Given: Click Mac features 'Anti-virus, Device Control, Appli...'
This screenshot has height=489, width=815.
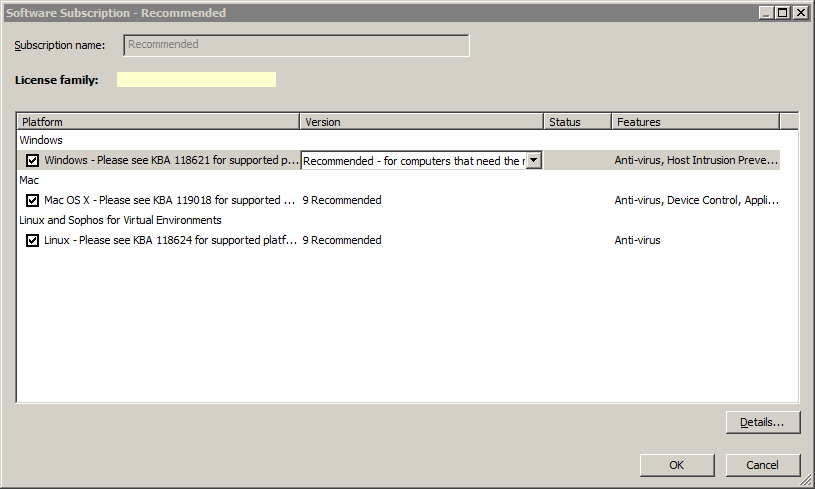Looking at the screenshot, I should [x=696, y=200].
